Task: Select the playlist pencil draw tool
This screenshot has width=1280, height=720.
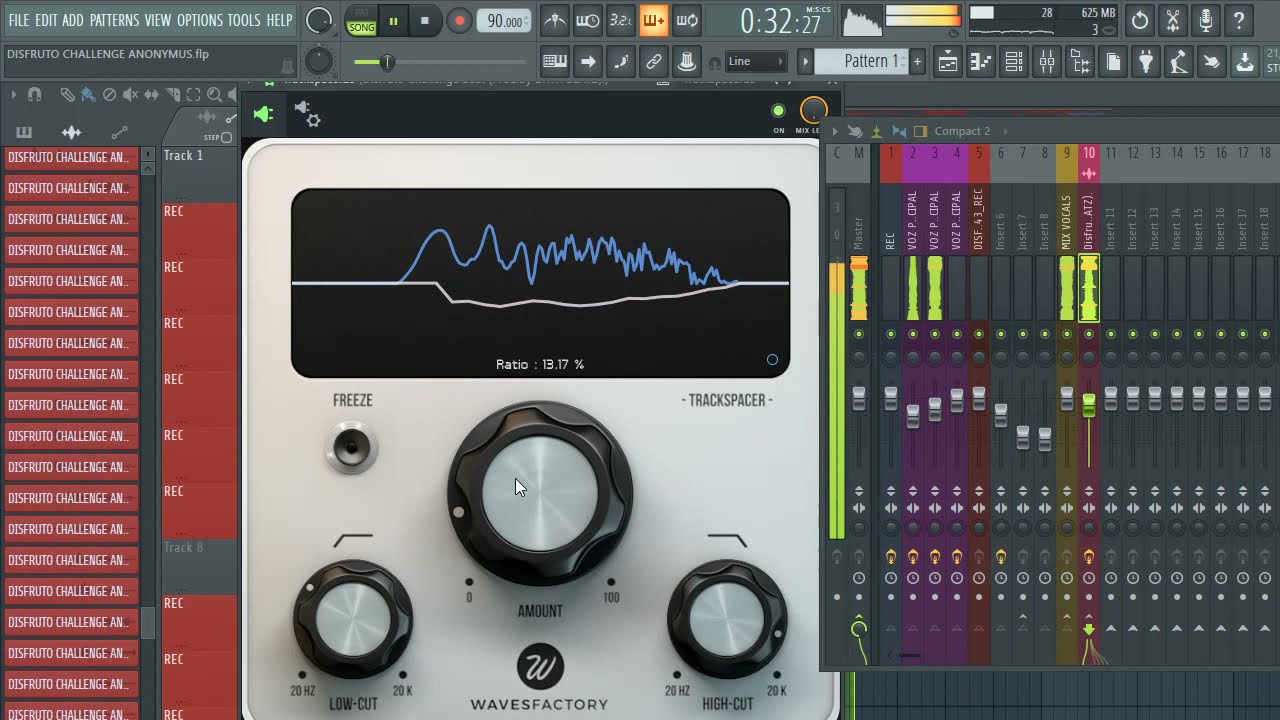Action: click(67, 95)
